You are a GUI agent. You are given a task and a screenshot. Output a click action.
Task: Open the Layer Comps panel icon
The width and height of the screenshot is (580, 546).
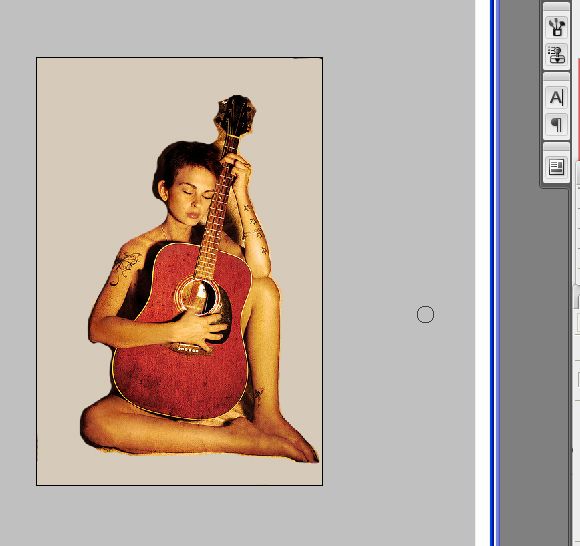(x=556, y=167)
